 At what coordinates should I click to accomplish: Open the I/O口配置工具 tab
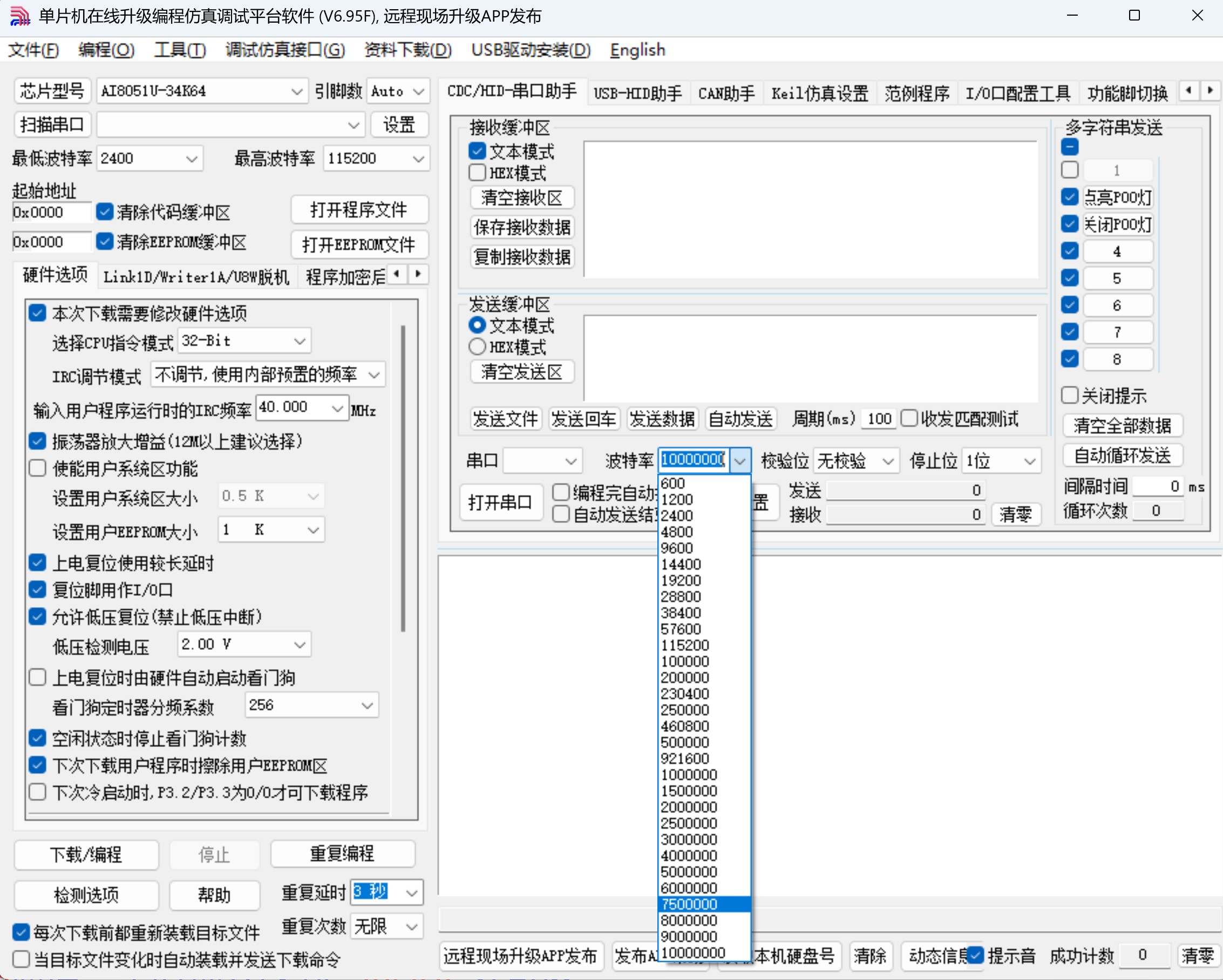point(1018,93)
